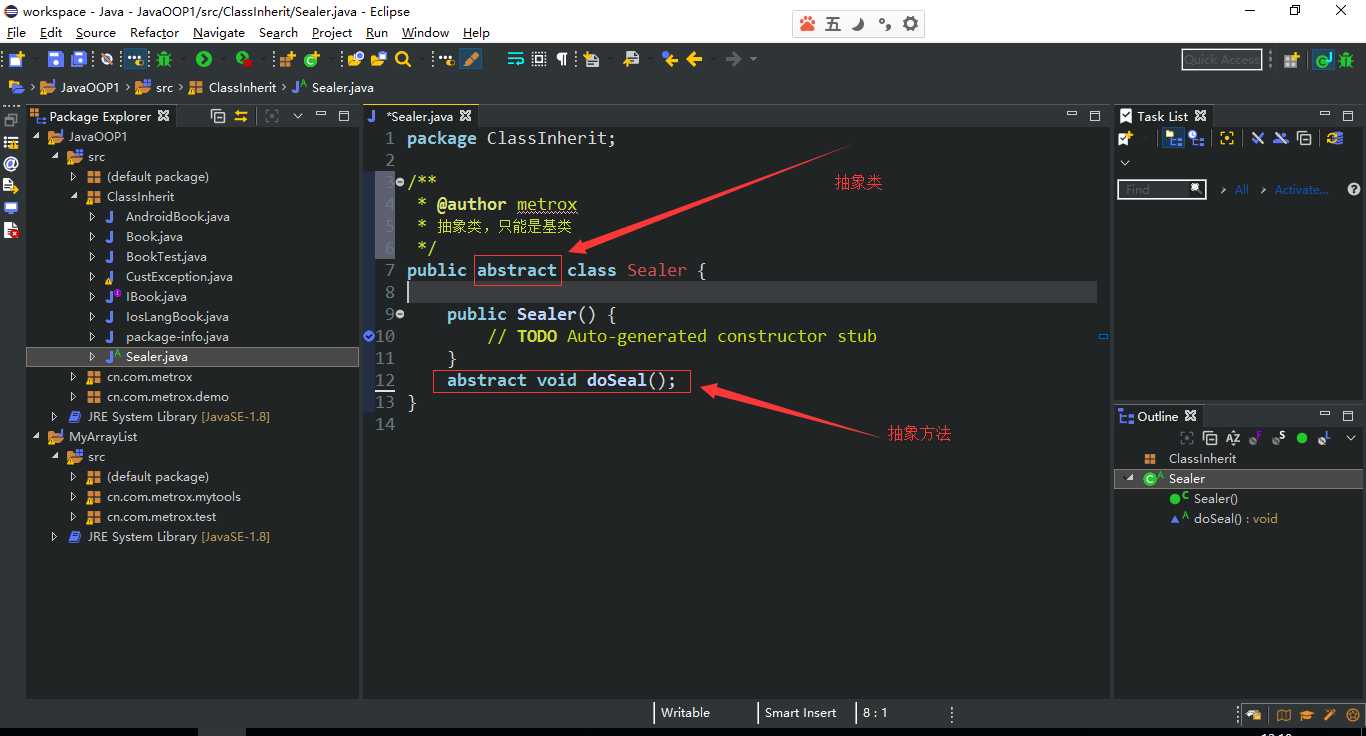Image resolution: width=1366 pixels, height=736 pixels.
Task: Expand the cn.com.metrox.demo package
Action: pyautogui.click(x=73, y=397)
